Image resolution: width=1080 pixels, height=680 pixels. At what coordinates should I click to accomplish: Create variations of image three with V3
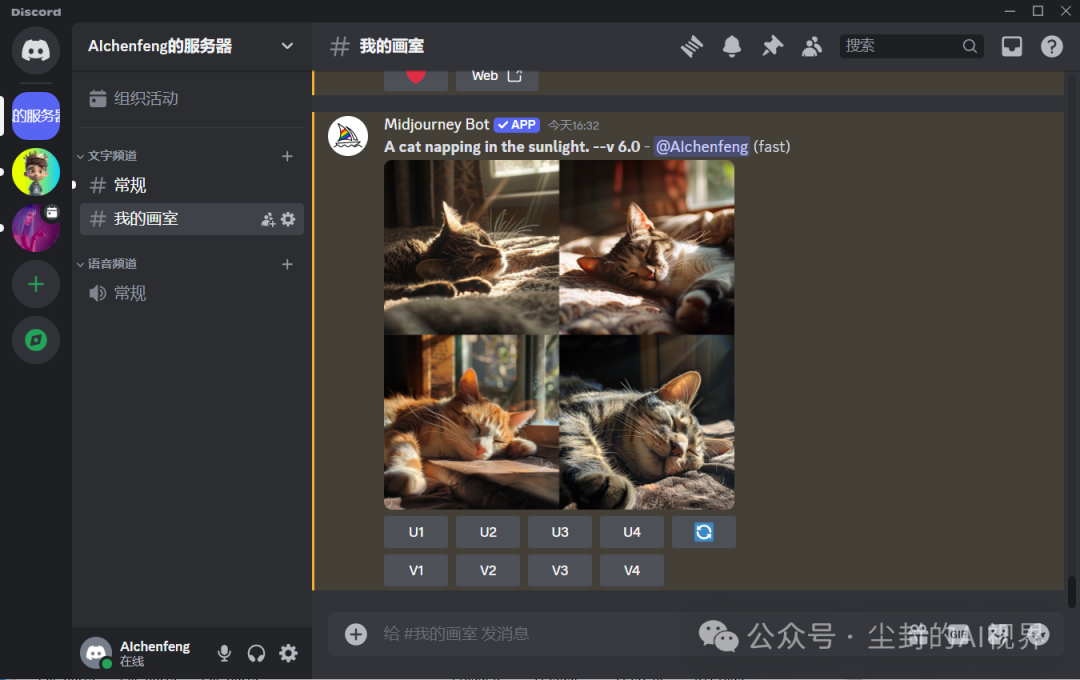coord(560,570)
